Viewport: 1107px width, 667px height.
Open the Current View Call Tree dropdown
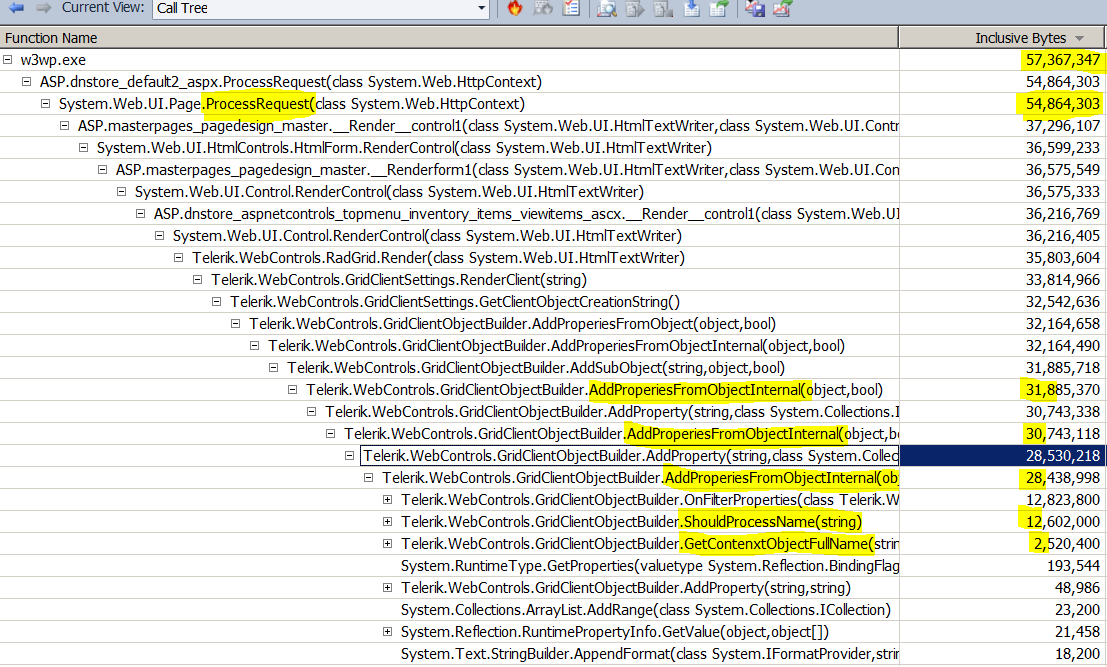click(481, 8)
